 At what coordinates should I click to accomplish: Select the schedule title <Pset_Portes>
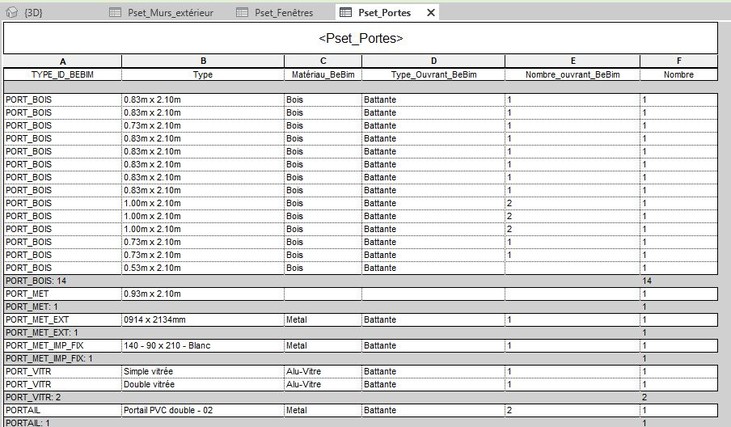pos(360,38)
